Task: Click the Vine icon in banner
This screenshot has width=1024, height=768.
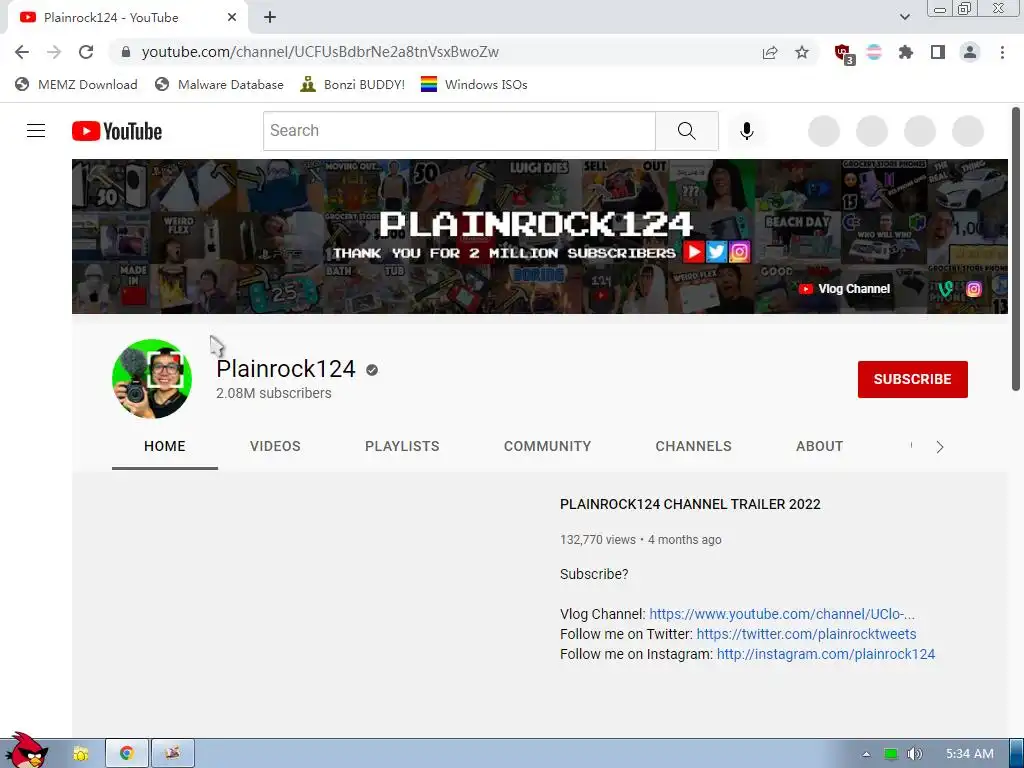Action: (946, 289)
